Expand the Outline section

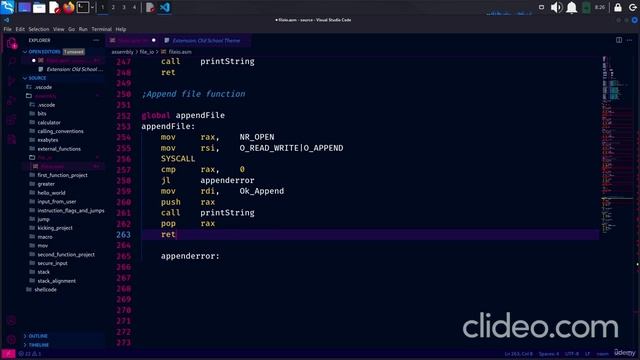(38, 336)
